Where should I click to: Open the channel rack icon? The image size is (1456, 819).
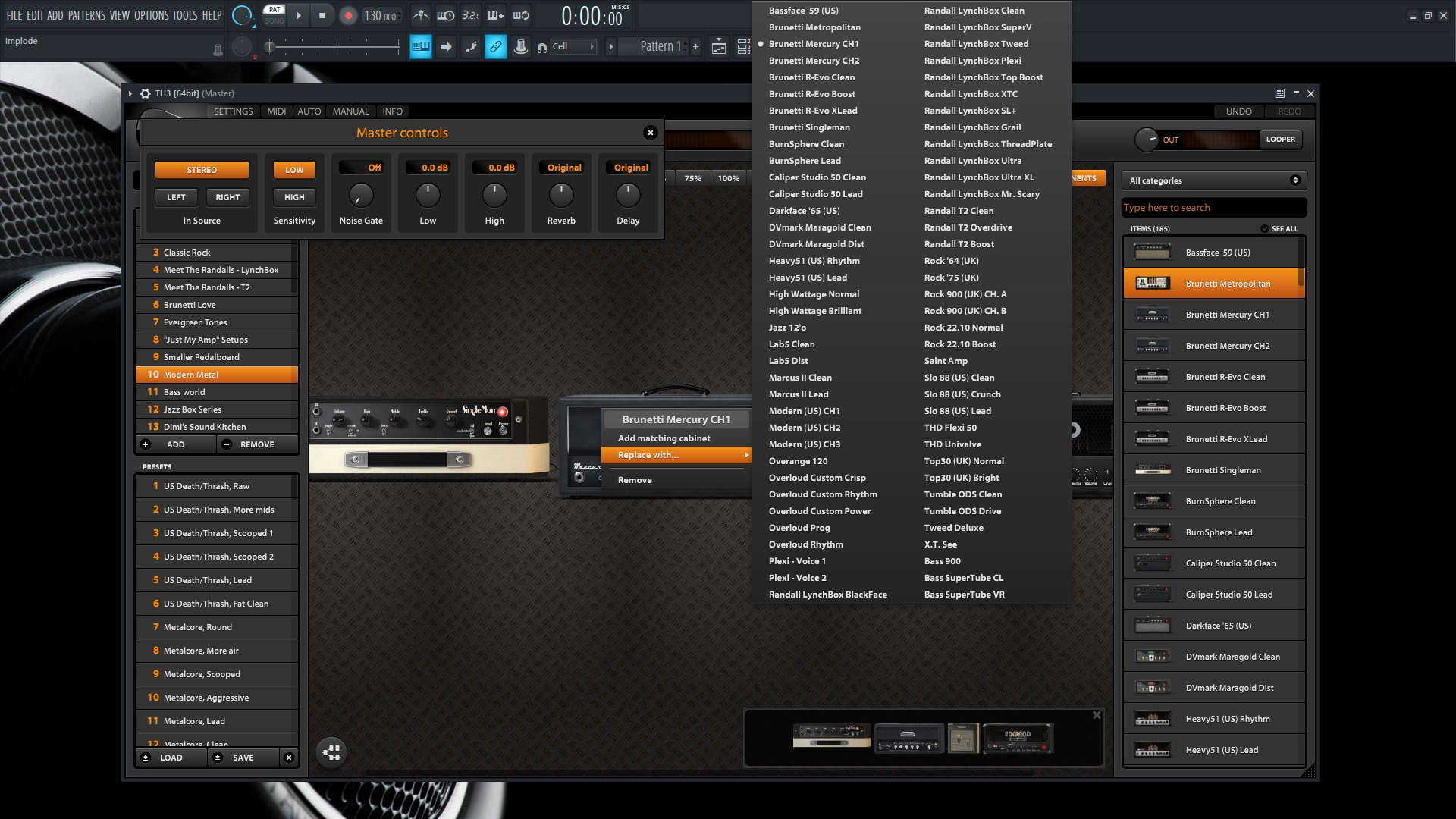point(743,47)
